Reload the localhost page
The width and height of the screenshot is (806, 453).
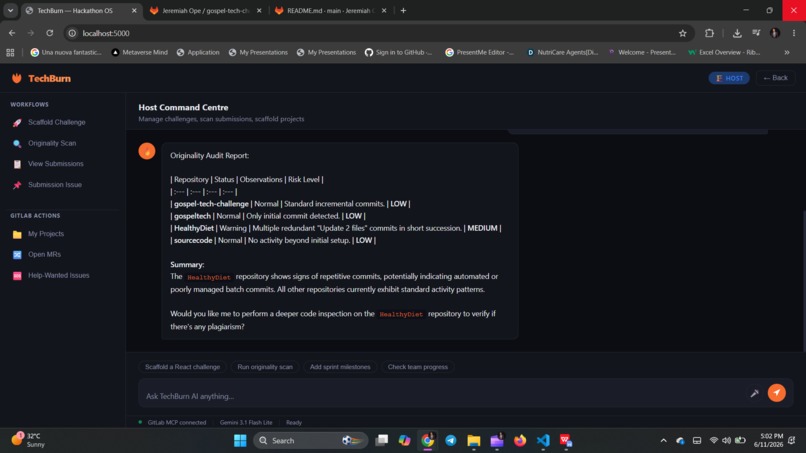click(x=49, y=33)
